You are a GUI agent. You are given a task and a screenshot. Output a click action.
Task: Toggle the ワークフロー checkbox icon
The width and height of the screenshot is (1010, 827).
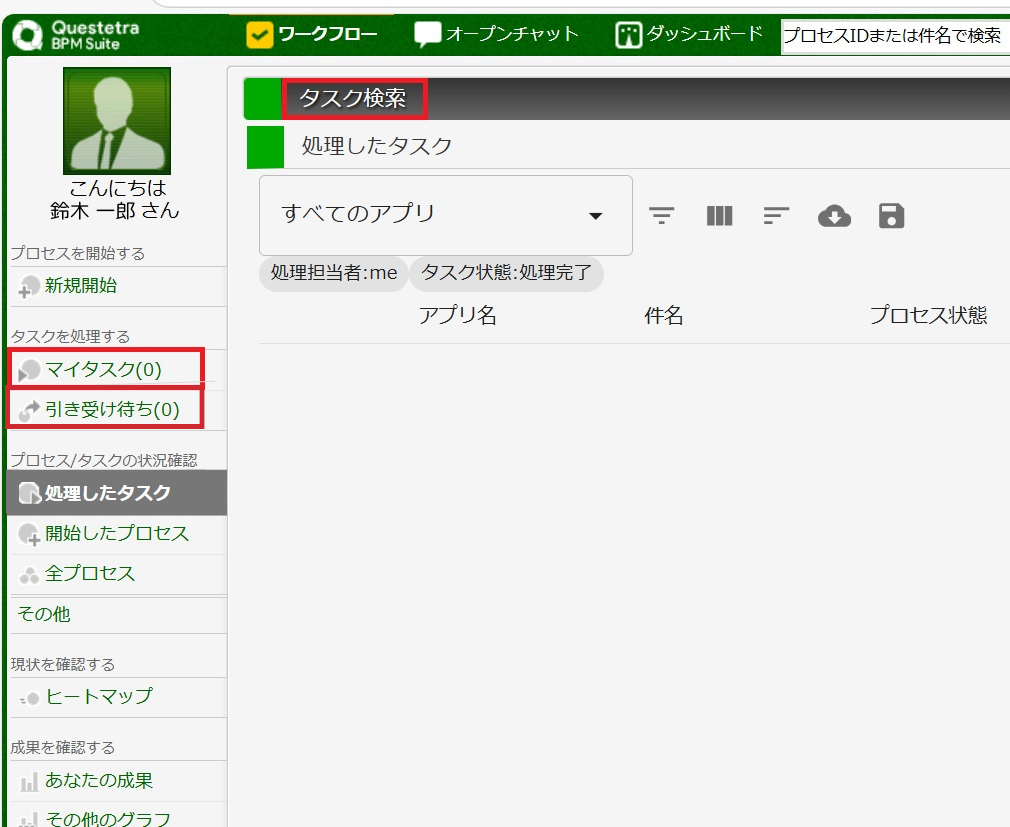click(259, 32)
